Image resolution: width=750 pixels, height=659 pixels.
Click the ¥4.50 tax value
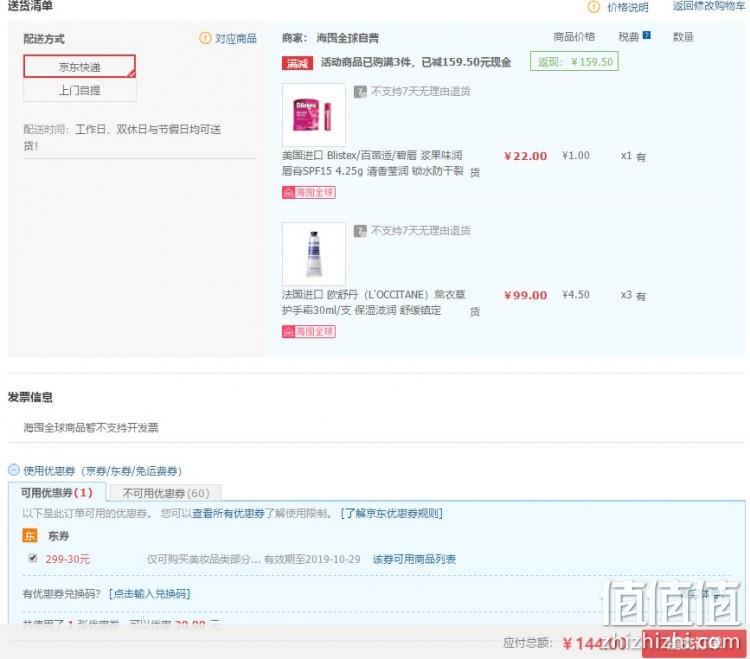(576, 295)
